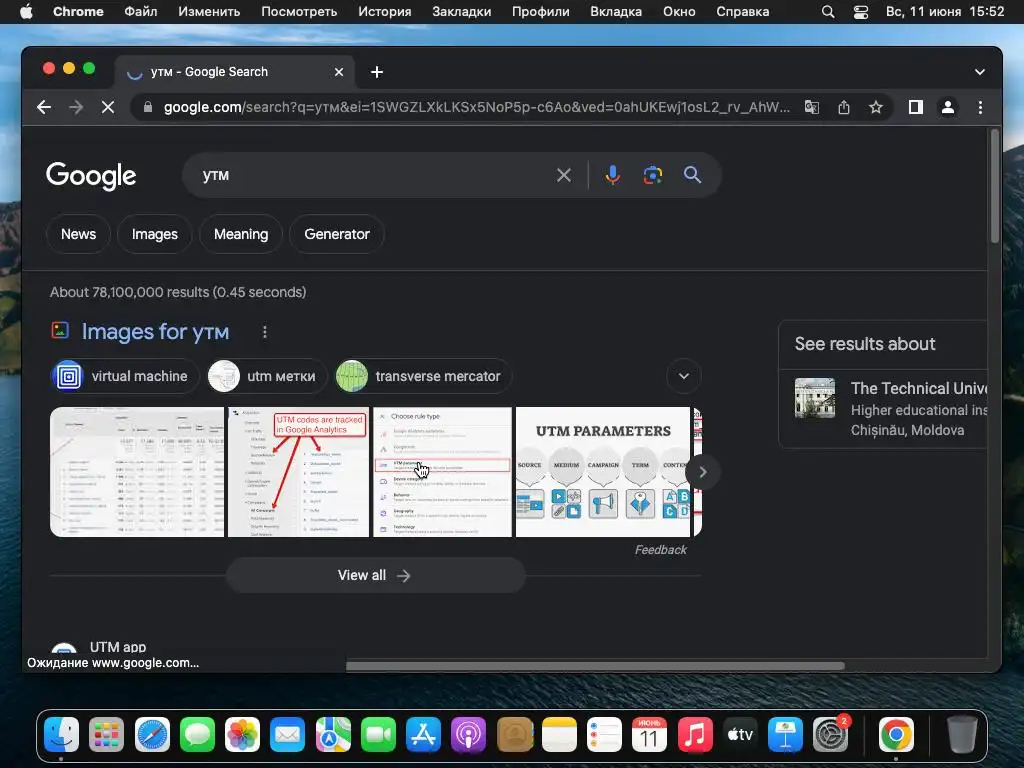Open Keynote from the Dock
The image size is (1024, 768).
(785, 735)
